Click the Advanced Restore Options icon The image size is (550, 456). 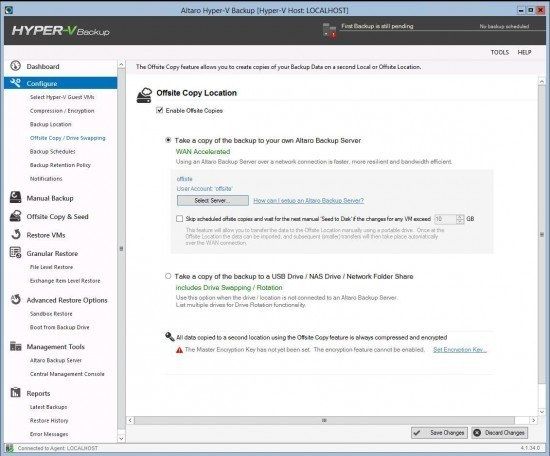pyautogui.click(x=15, y=299)
